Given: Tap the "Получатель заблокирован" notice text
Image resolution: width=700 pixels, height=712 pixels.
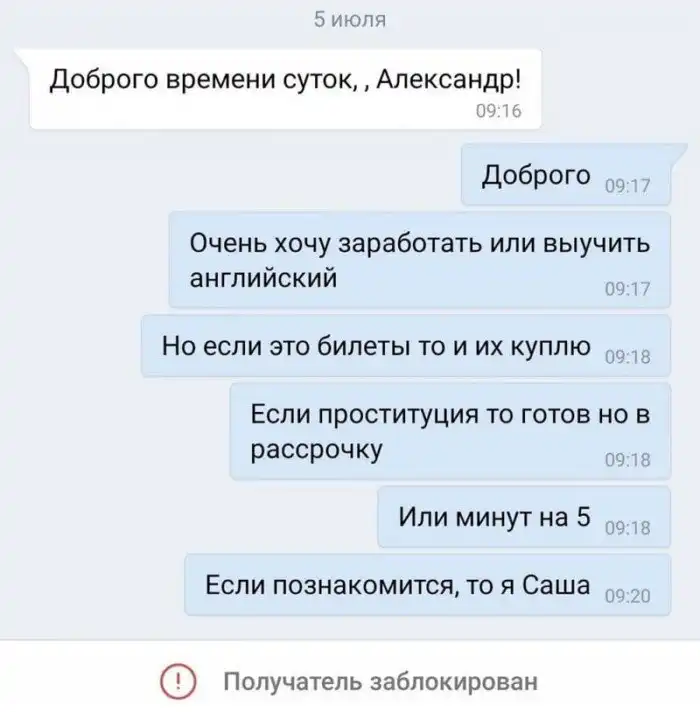Looking at the screenshot, I should [380, 682].
